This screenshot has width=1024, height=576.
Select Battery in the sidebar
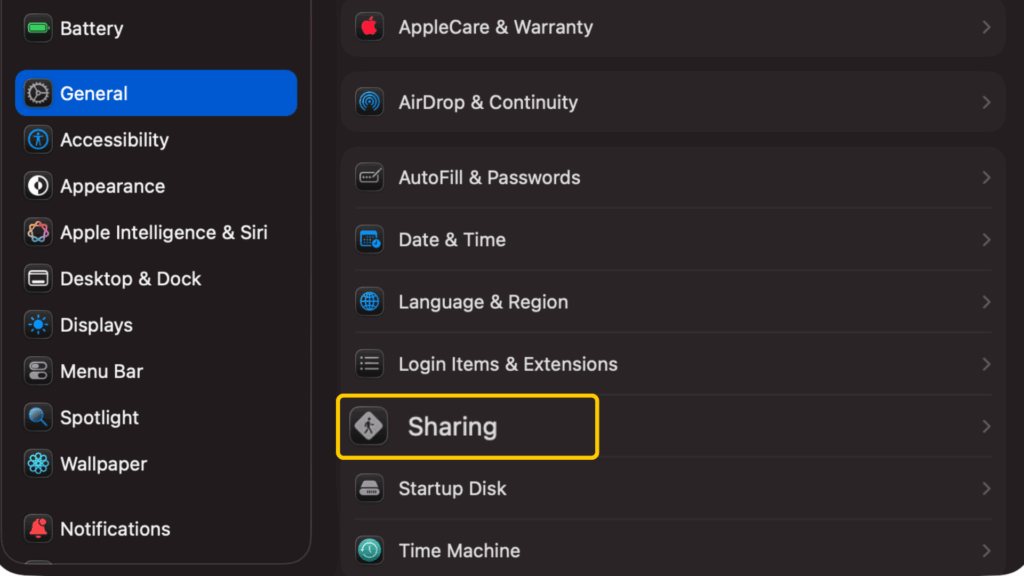(x=91, y=29)
